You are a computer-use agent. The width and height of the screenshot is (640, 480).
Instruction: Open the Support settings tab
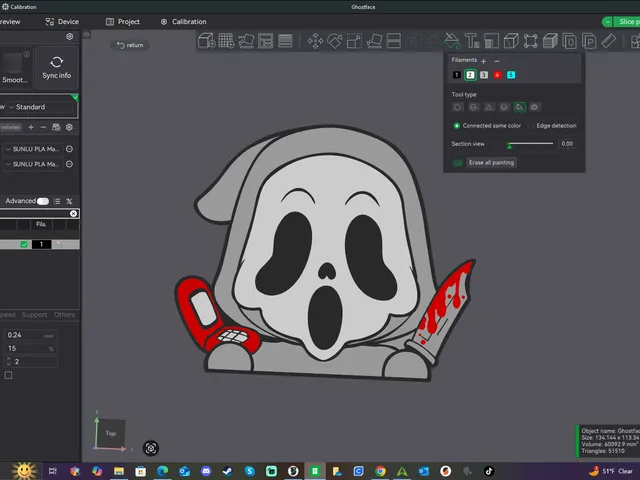click(34, 315)
